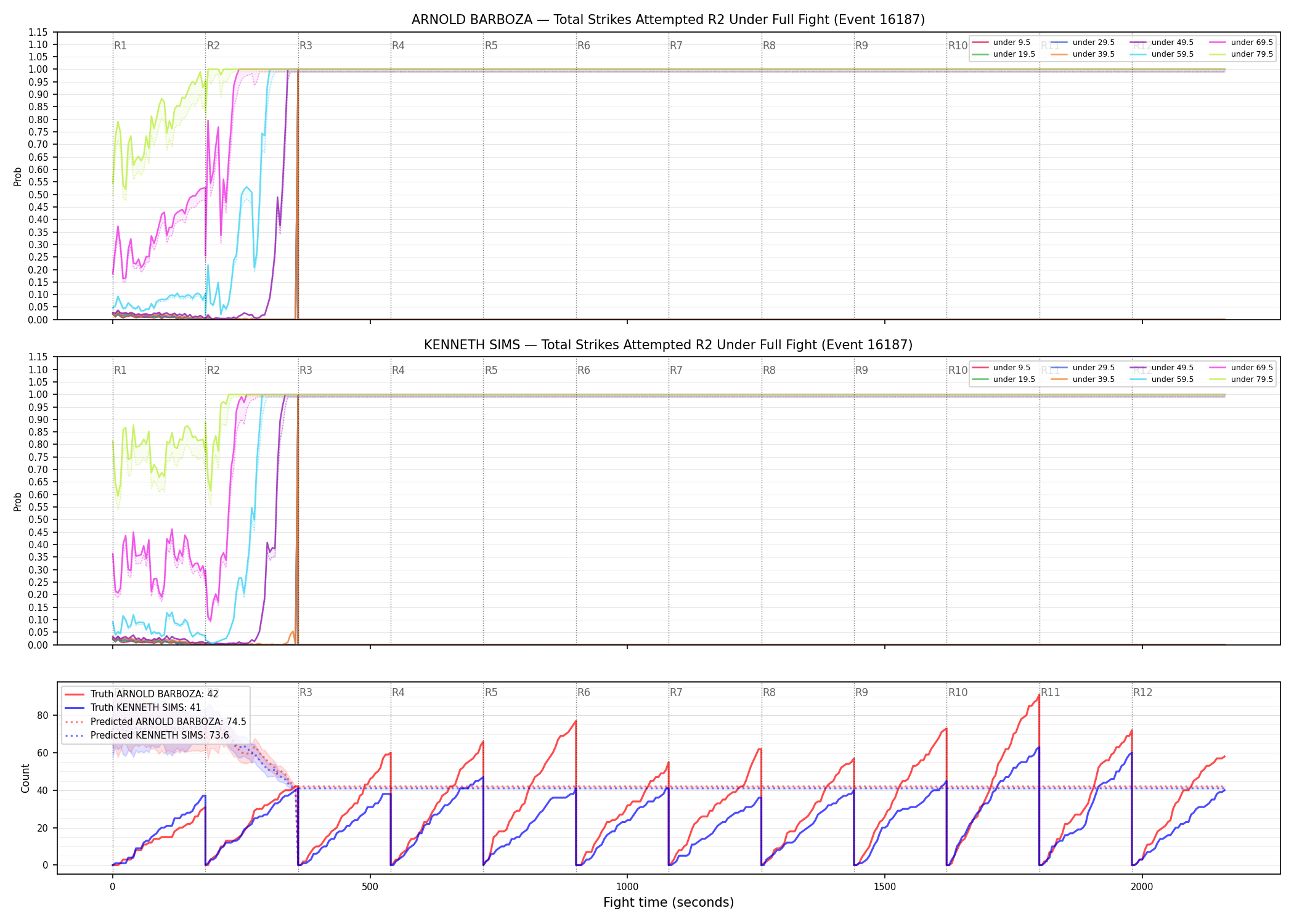Click the 'Count' y-axis label

pyautogui.click(x=25, y=778)
